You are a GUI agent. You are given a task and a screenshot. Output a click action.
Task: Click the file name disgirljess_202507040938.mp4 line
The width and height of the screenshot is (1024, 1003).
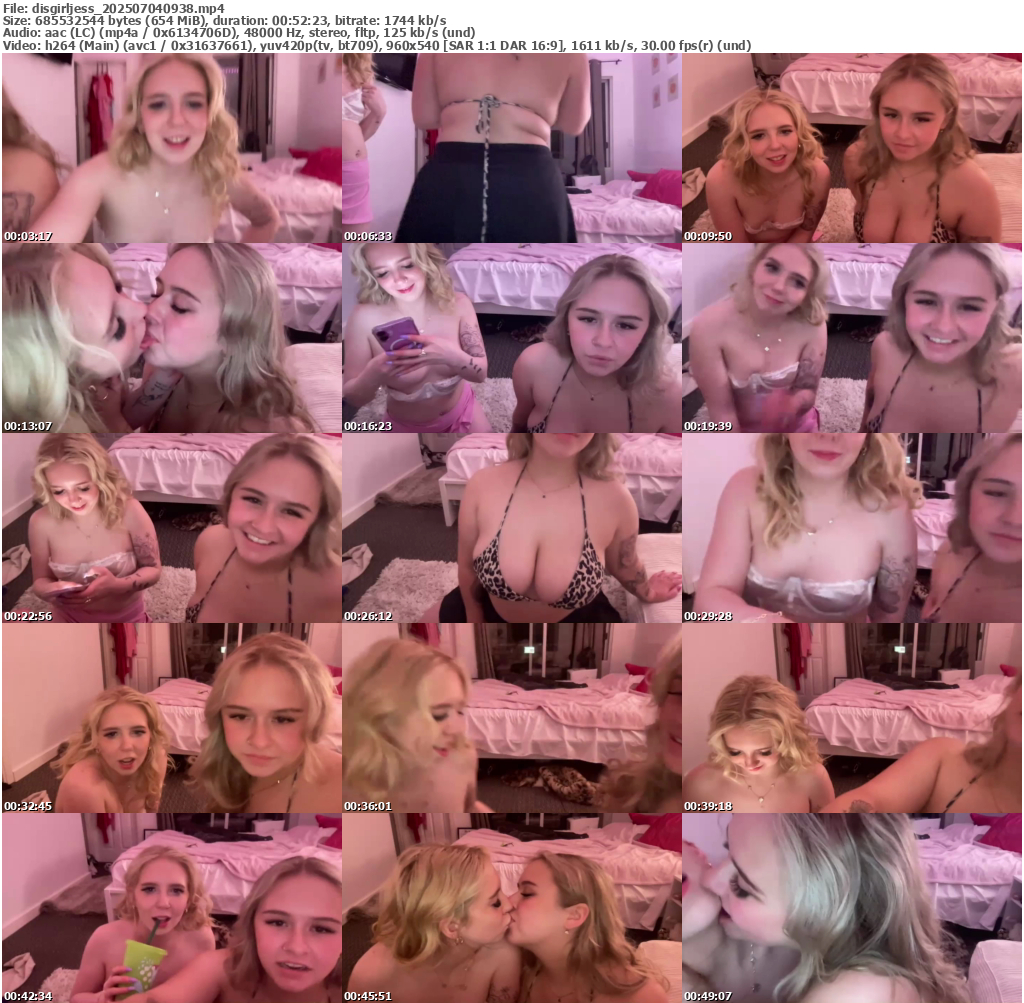(x=114, y=8)
